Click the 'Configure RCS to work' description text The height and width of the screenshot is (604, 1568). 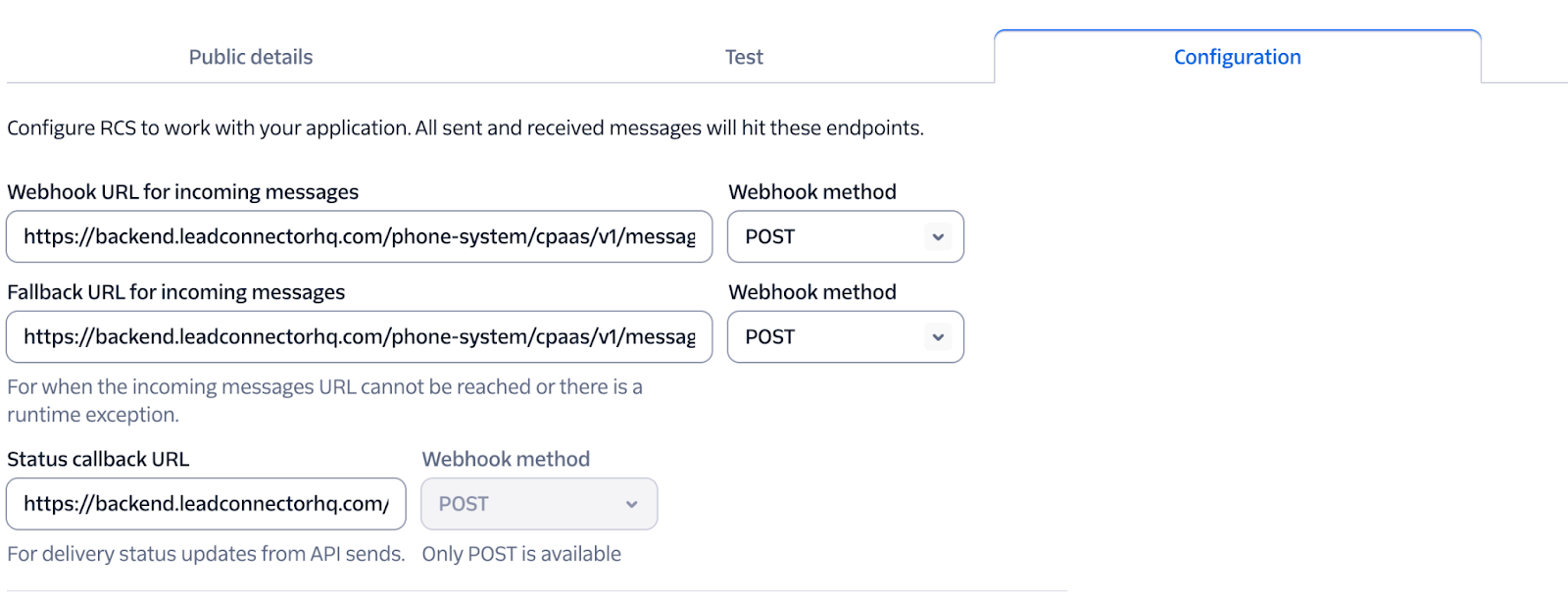click(x=465, y=127)
